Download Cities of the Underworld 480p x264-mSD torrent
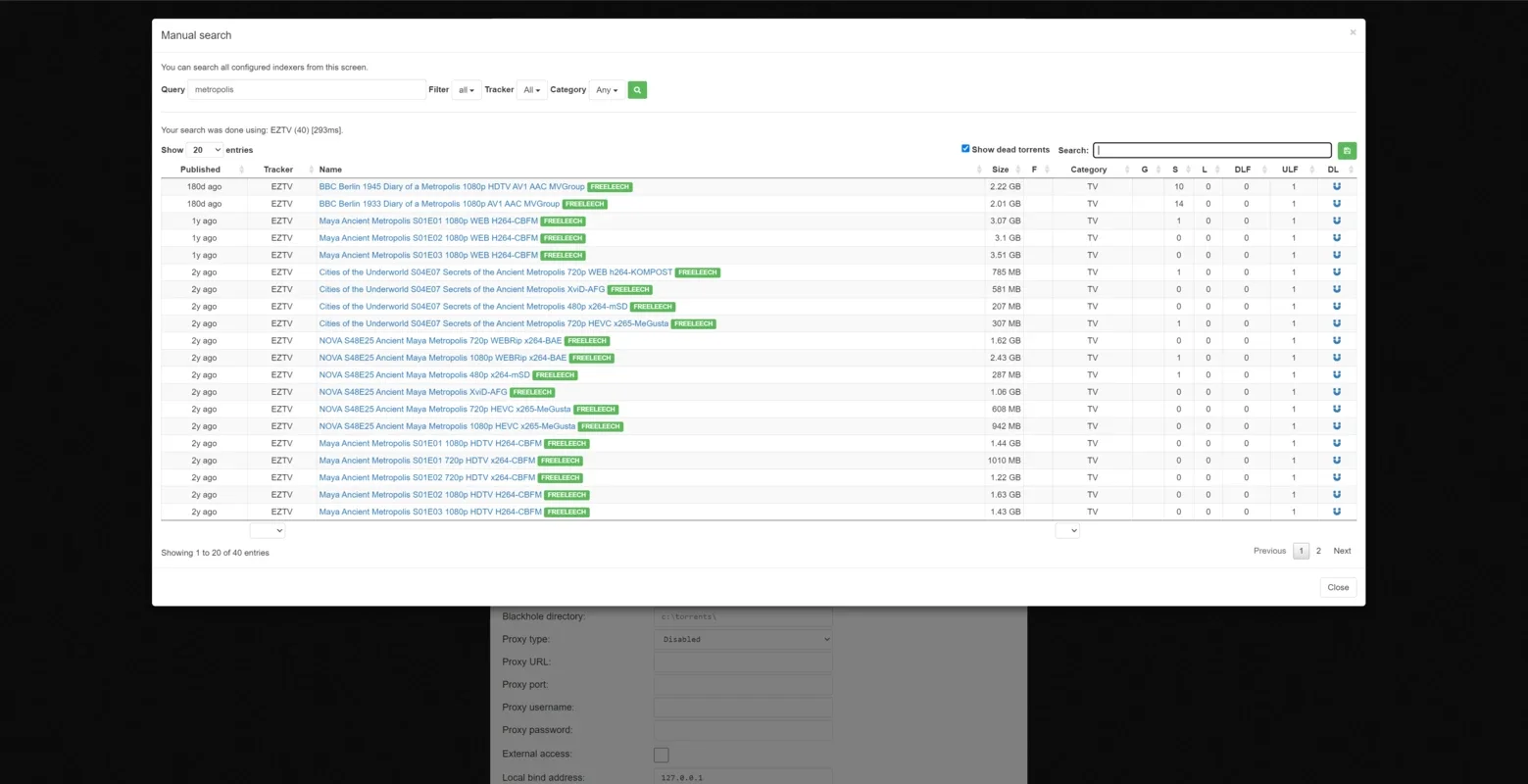 click(x=1337, y=307)
